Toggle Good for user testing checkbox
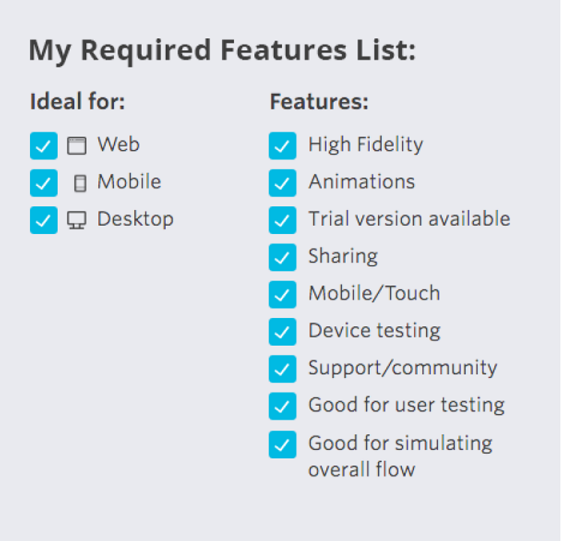Screen dimensions: 561x541 click(x=283, y=406)
